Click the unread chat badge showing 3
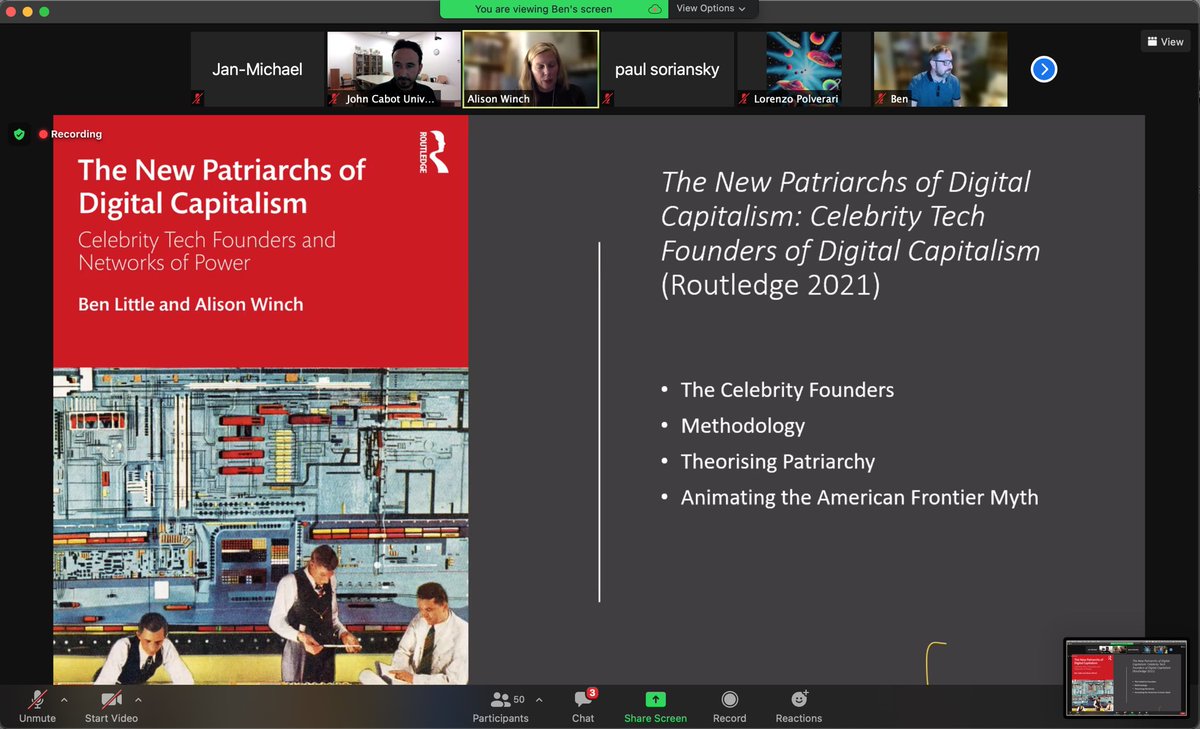Viewport: 1200px width, 729px height. (593, 692)
